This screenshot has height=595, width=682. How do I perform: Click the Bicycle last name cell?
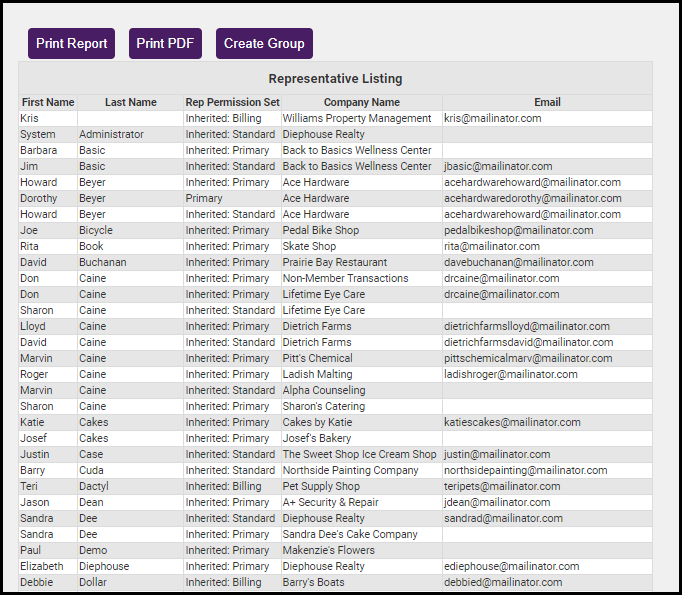click(x=130, y=230)
